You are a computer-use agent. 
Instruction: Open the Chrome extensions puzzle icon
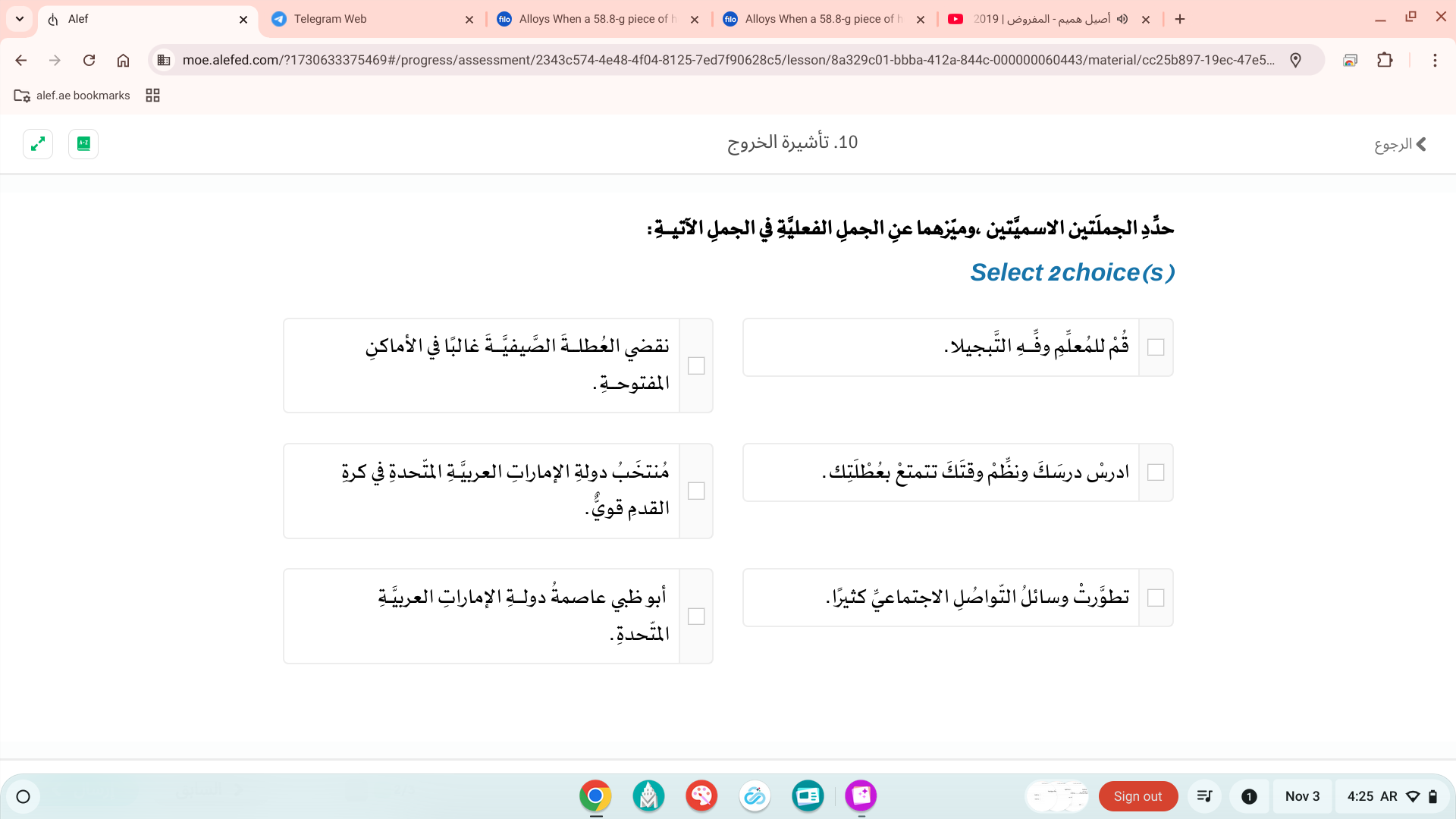coord(1385,60)
